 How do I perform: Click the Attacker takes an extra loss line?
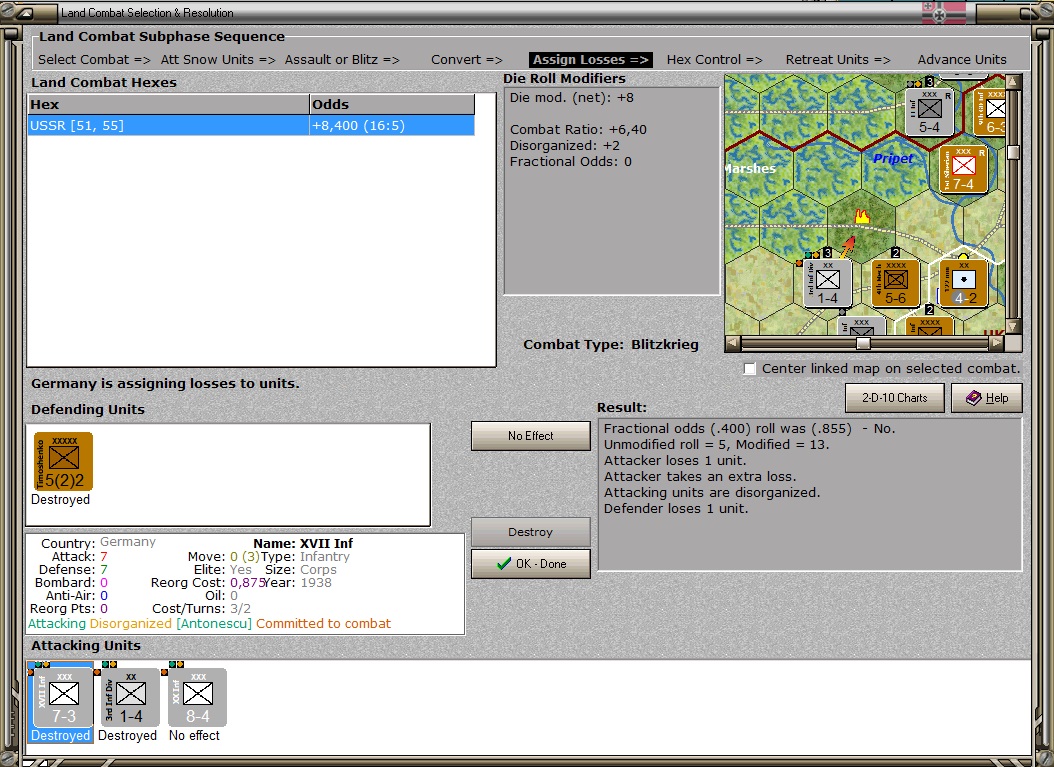pos(700,477)
